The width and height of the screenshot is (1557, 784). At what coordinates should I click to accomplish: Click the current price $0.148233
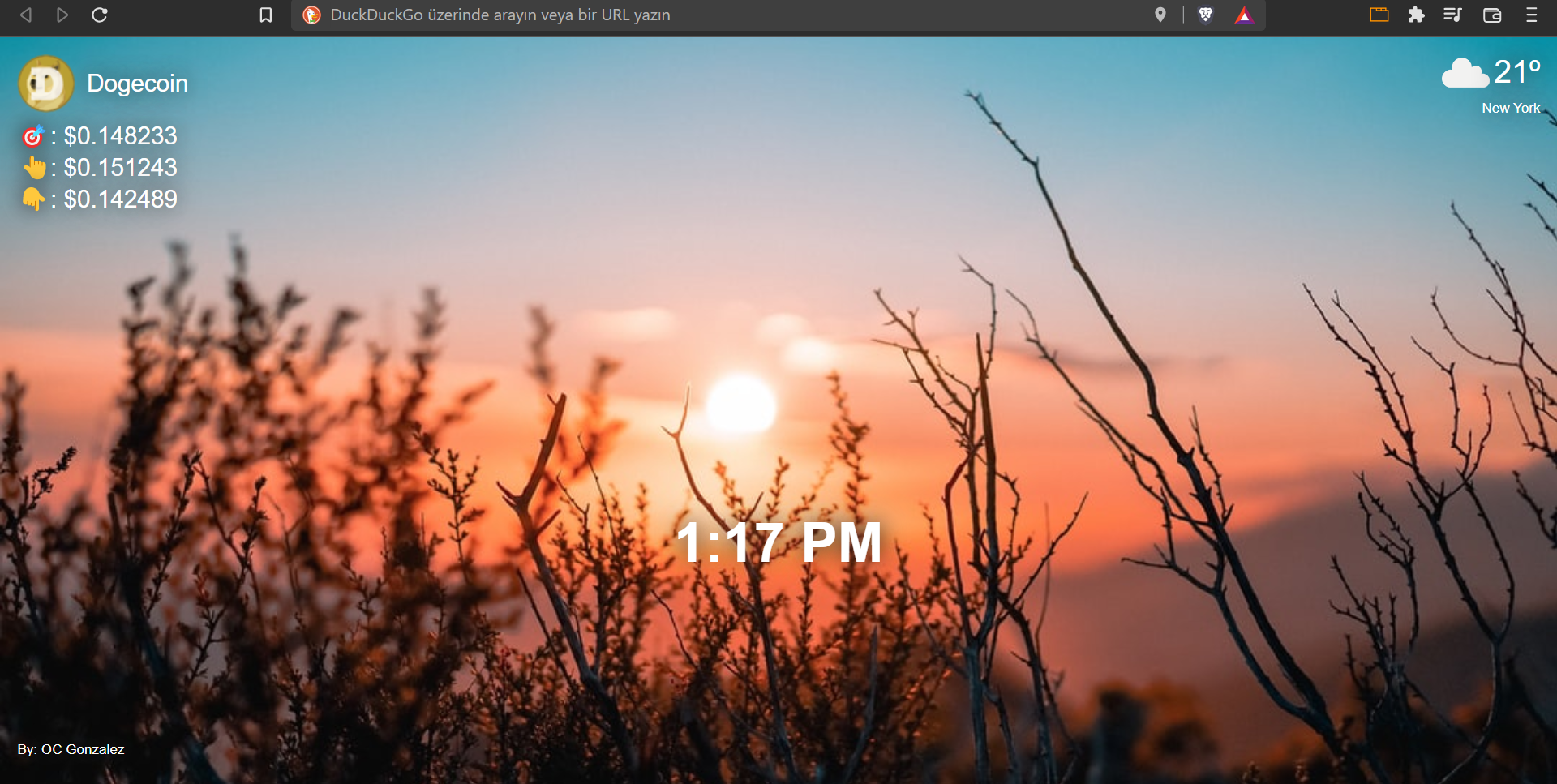pos(120,135)
